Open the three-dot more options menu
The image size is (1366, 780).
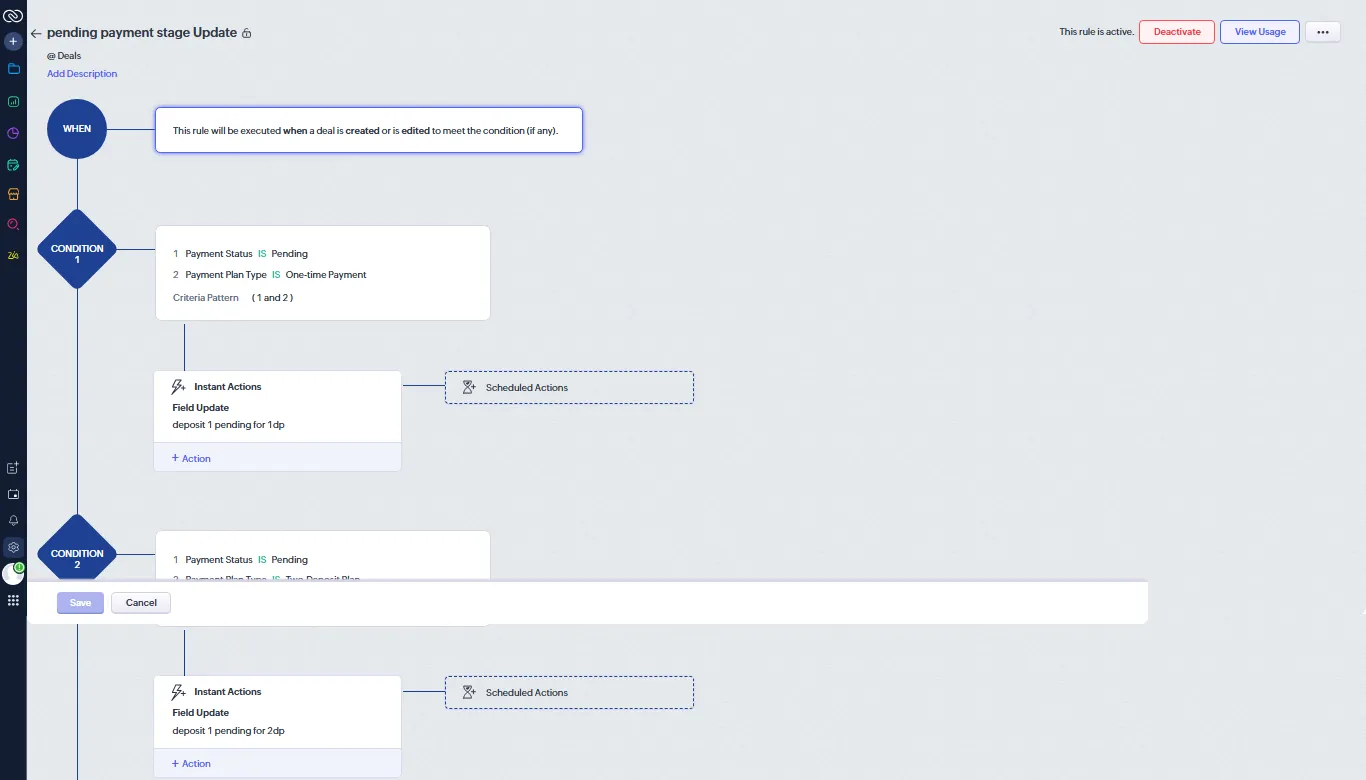point(1323,32)
